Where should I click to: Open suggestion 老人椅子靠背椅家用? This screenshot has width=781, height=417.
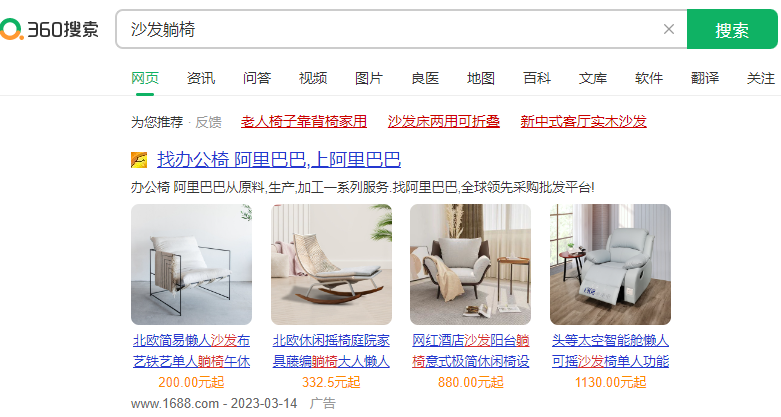pyautogui.click(x=304, y=121)
